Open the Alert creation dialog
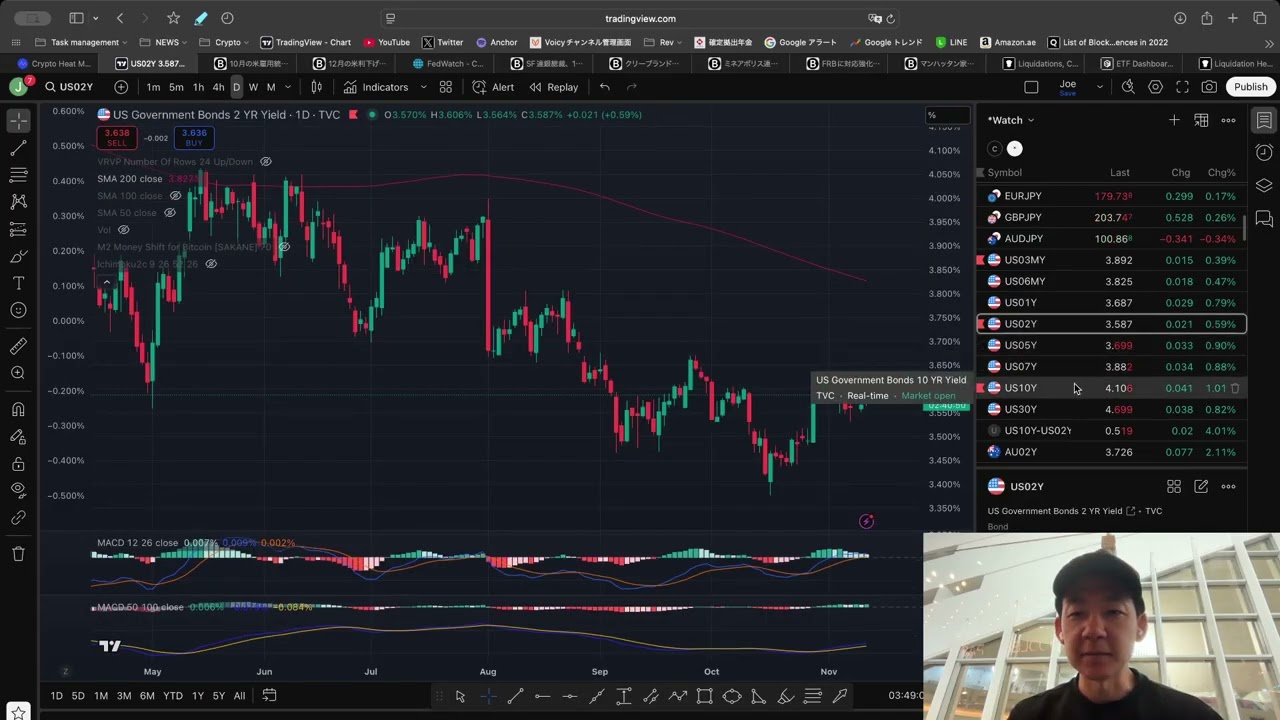1280x720 pixels. click(x=492, y=87)
